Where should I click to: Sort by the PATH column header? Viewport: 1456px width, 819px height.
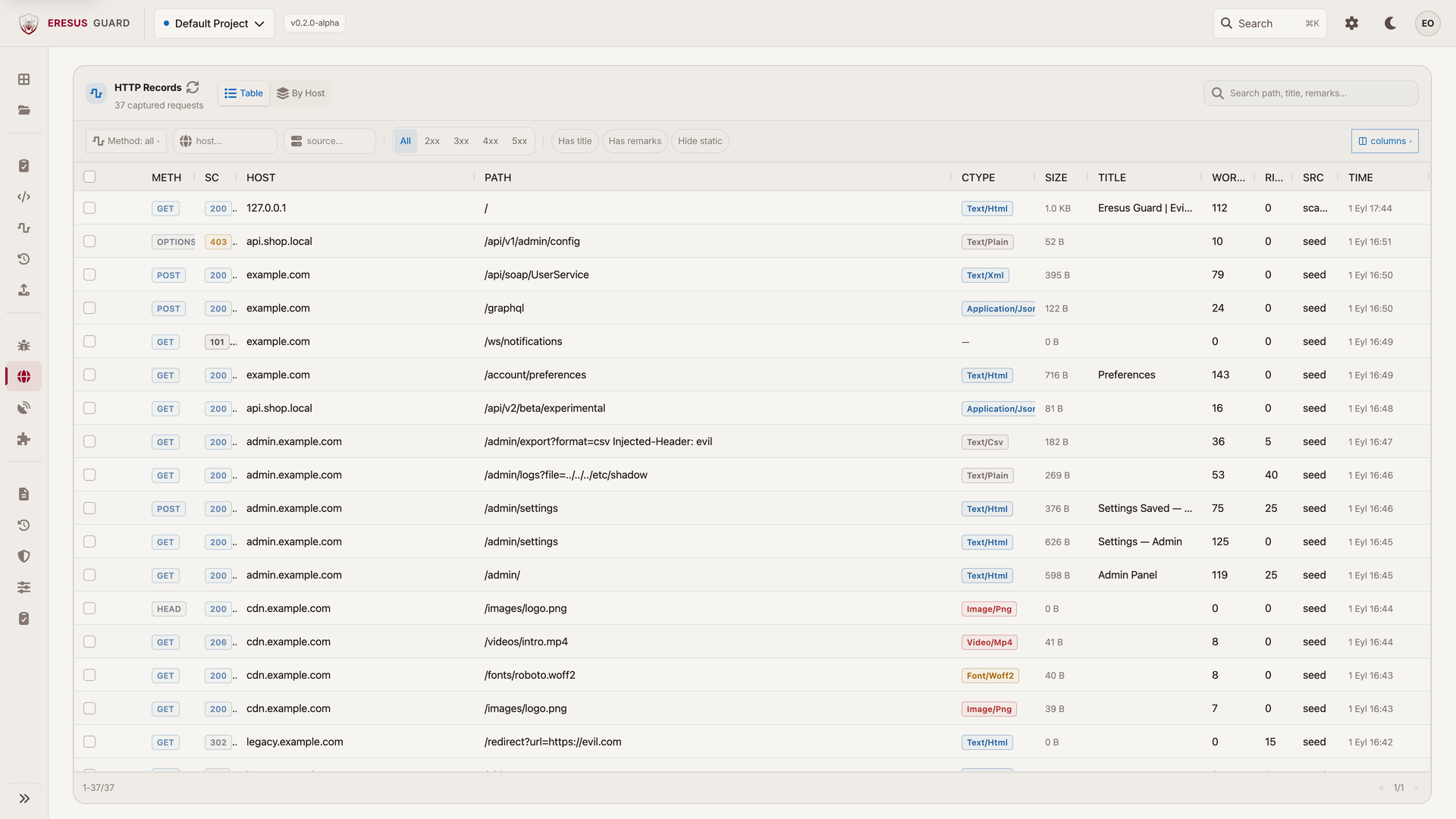[x=497, y=177]
